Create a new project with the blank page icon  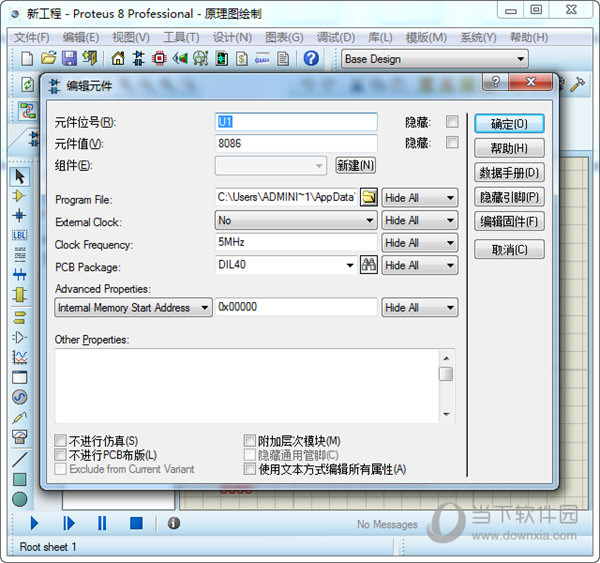tap(27, 59)
